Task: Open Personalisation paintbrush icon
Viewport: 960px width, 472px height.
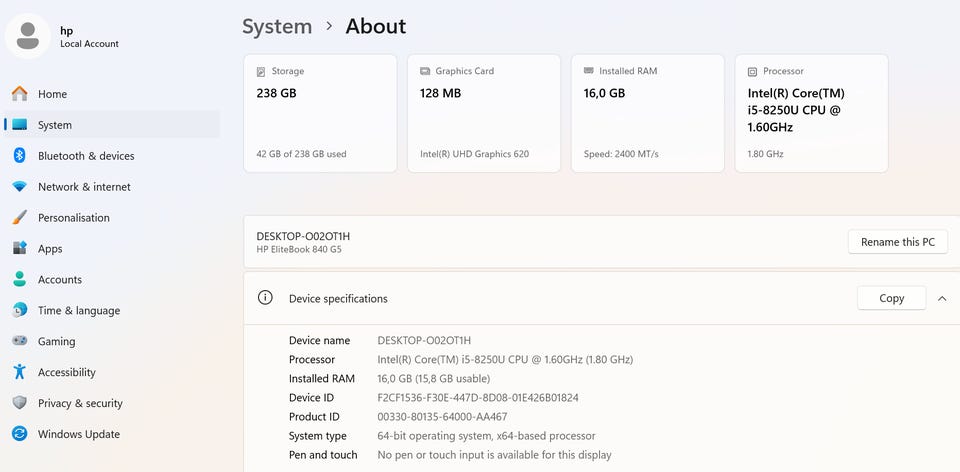Action: pyautogui.click(x=19, y=218)
